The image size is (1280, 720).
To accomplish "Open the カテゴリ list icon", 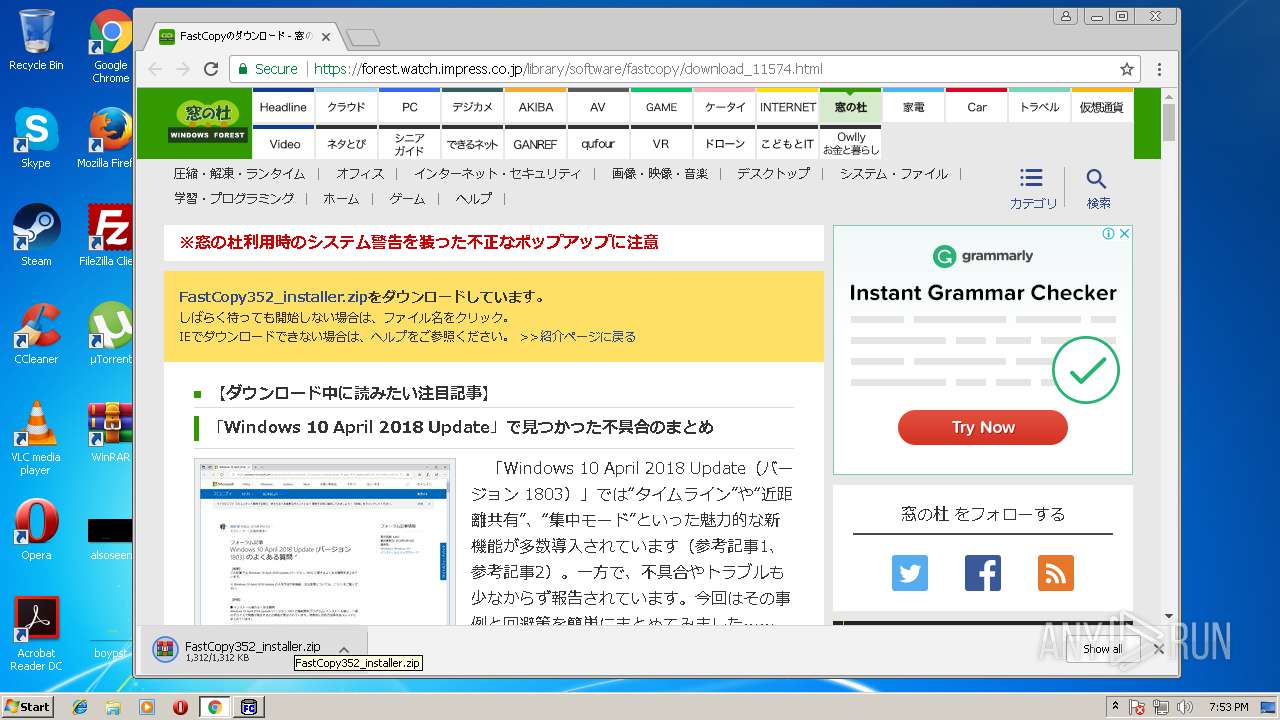I will pos(1032,188).
